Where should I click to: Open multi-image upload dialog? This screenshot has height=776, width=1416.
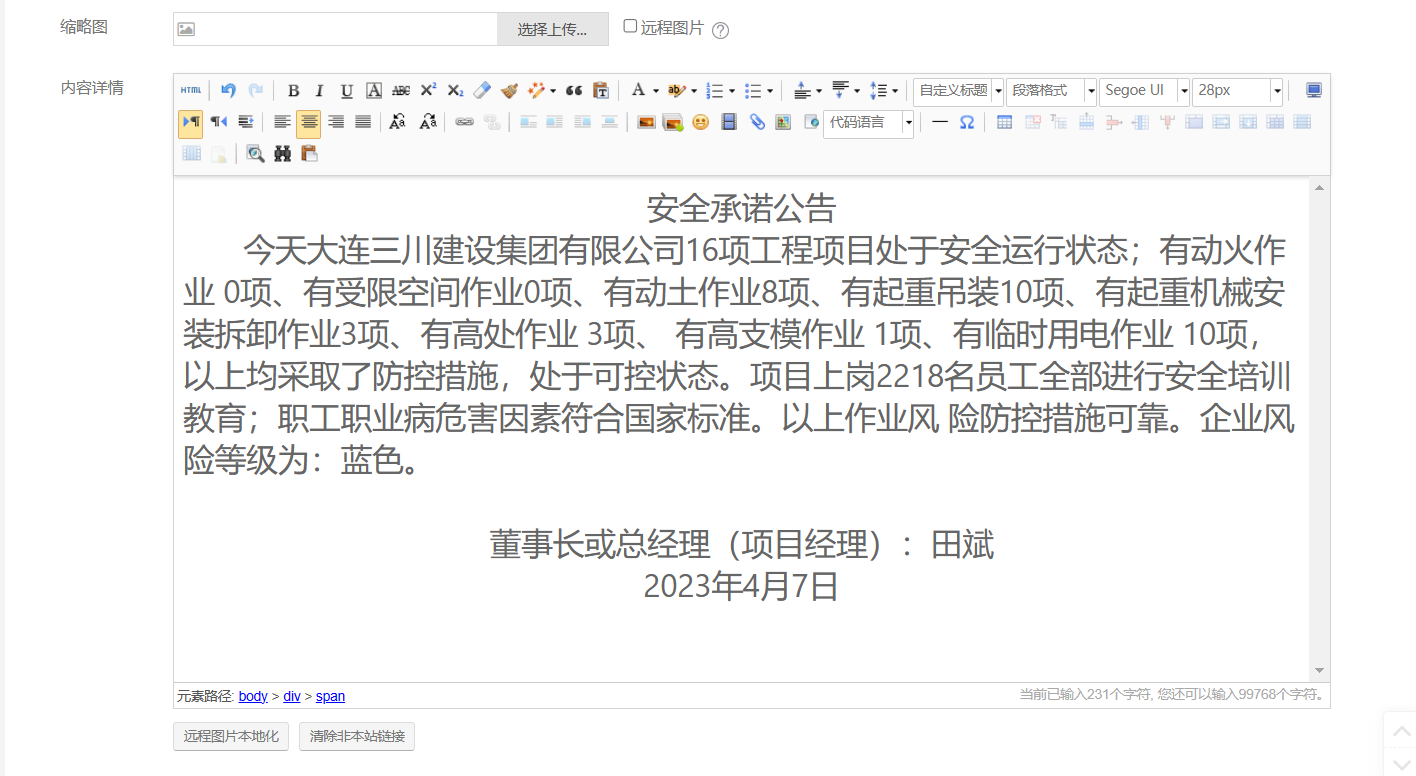click(673, 122)
